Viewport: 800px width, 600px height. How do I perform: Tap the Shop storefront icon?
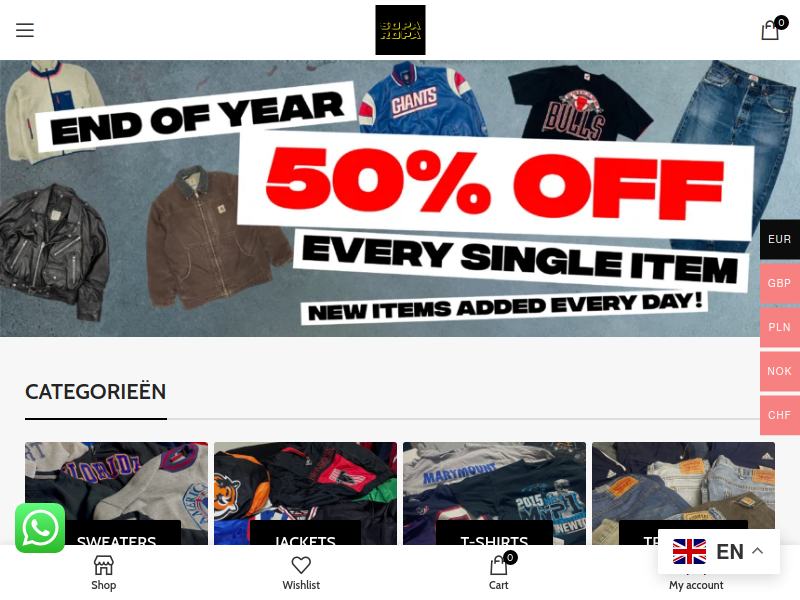[104, 565]
